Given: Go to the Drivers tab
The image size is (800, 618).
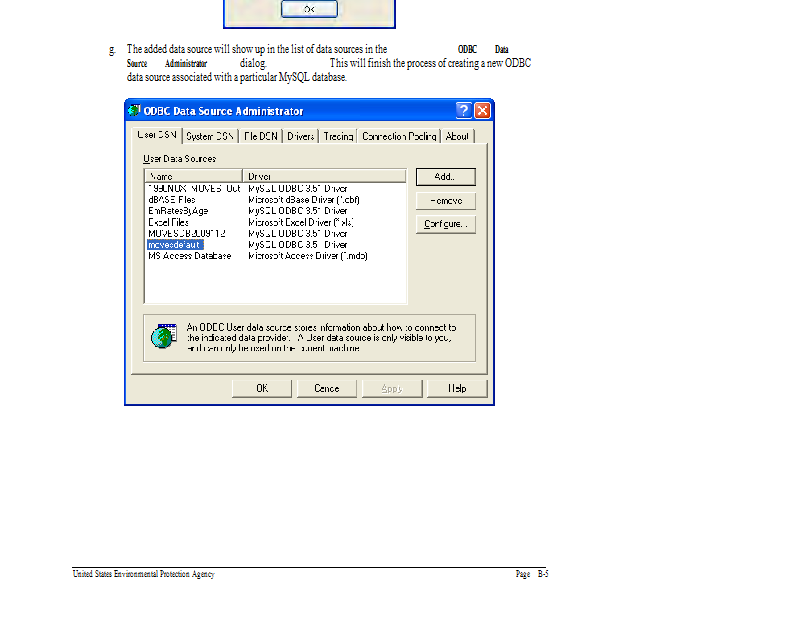Looking at the screenshot, I should [300, 136].
